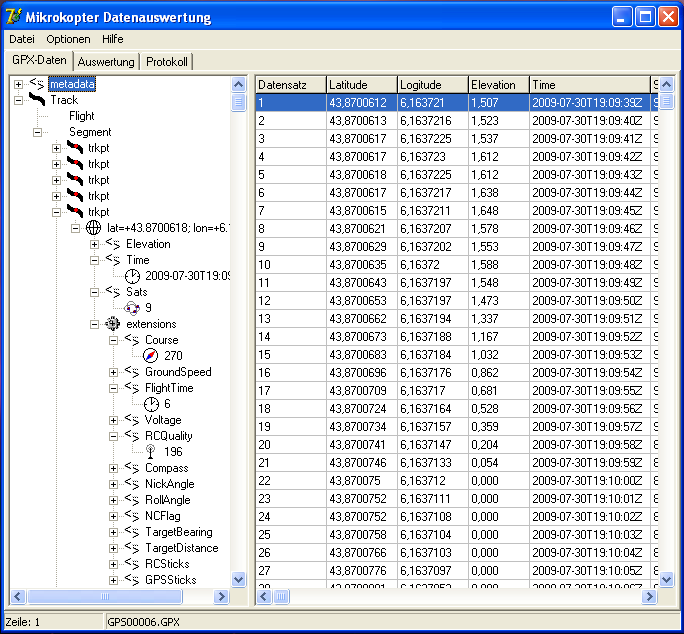This screenshot has width=684, height=634.
Task: Open the Datei menu
Action: tap(21, 39)
